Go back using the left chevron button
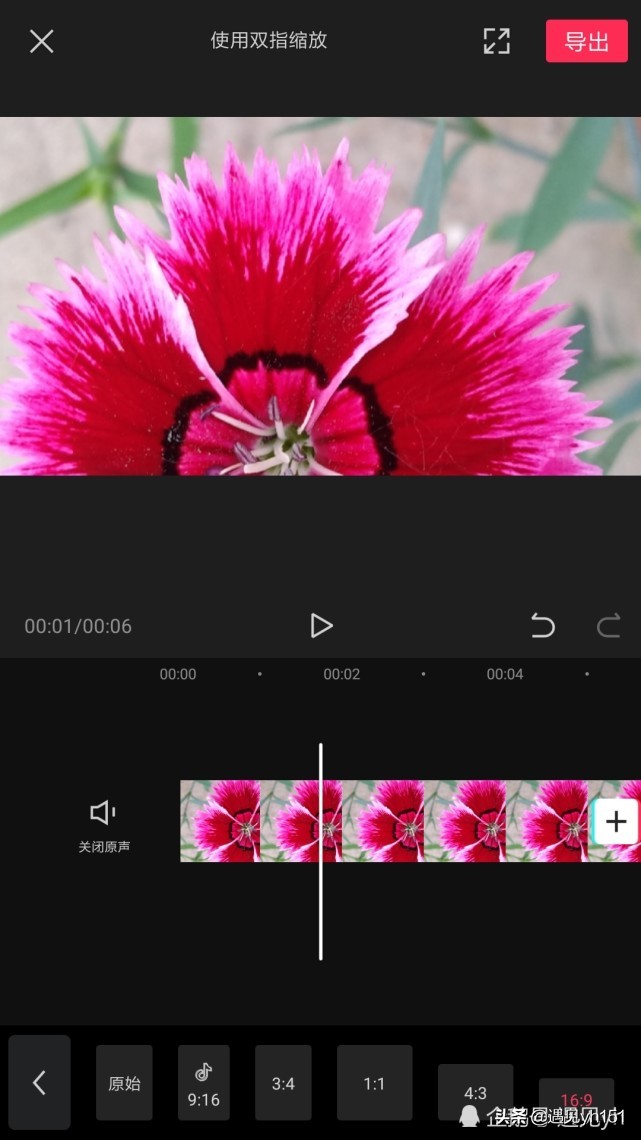 40,1083
